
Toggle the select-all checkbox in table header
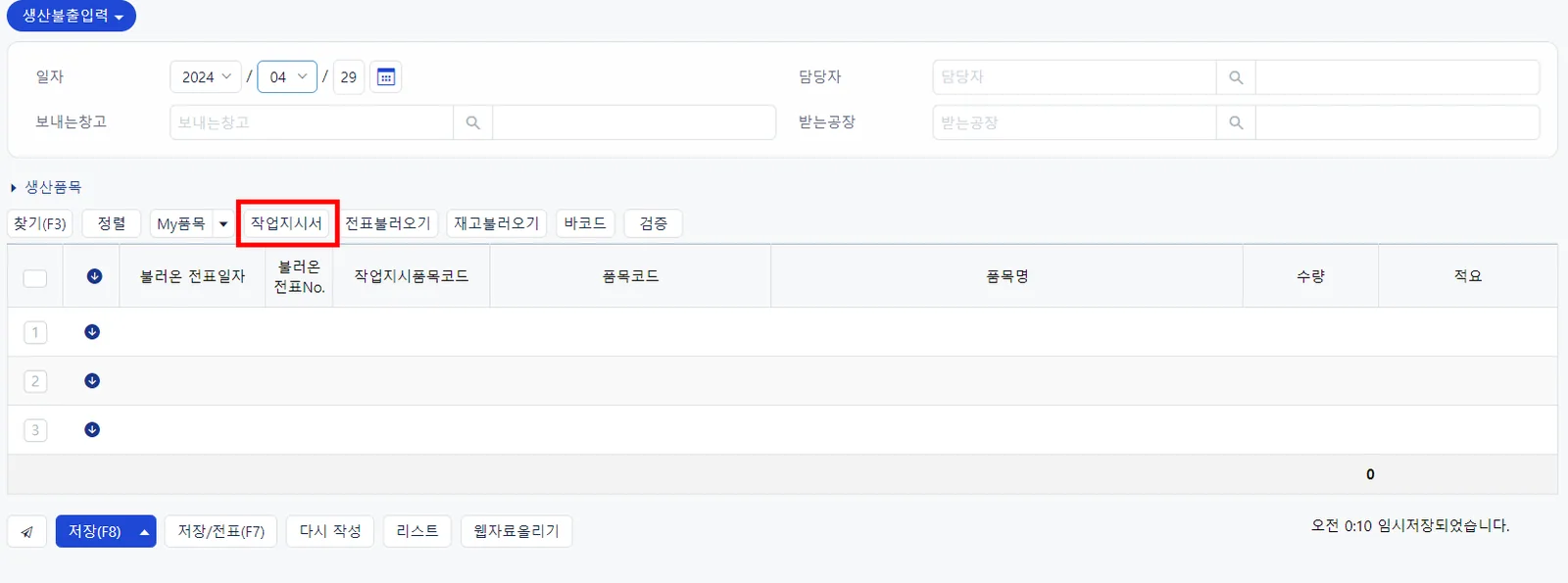(x=35, y=278)
